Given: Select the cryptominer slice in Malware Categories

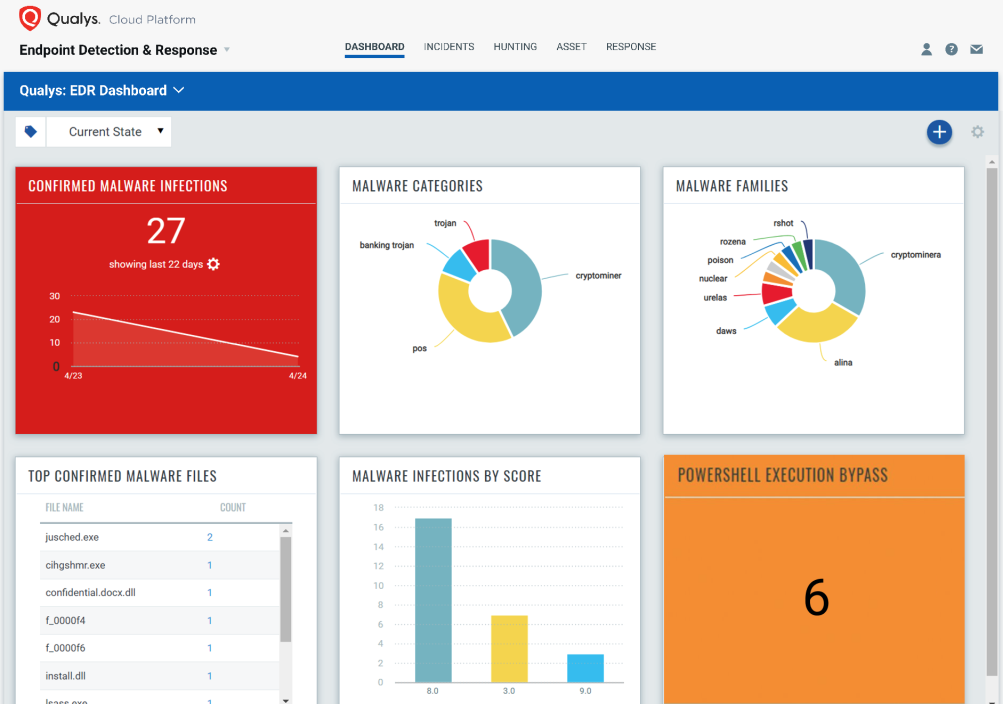Looking at the screenshot, I should point(521,285).
